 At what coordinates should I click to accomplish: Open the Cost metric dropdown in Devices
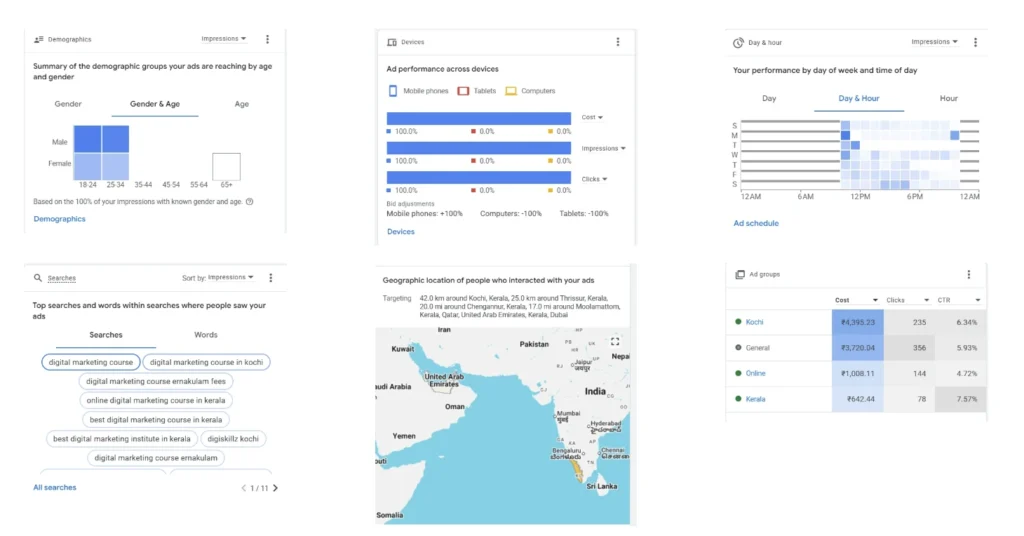tap(592, 117)
